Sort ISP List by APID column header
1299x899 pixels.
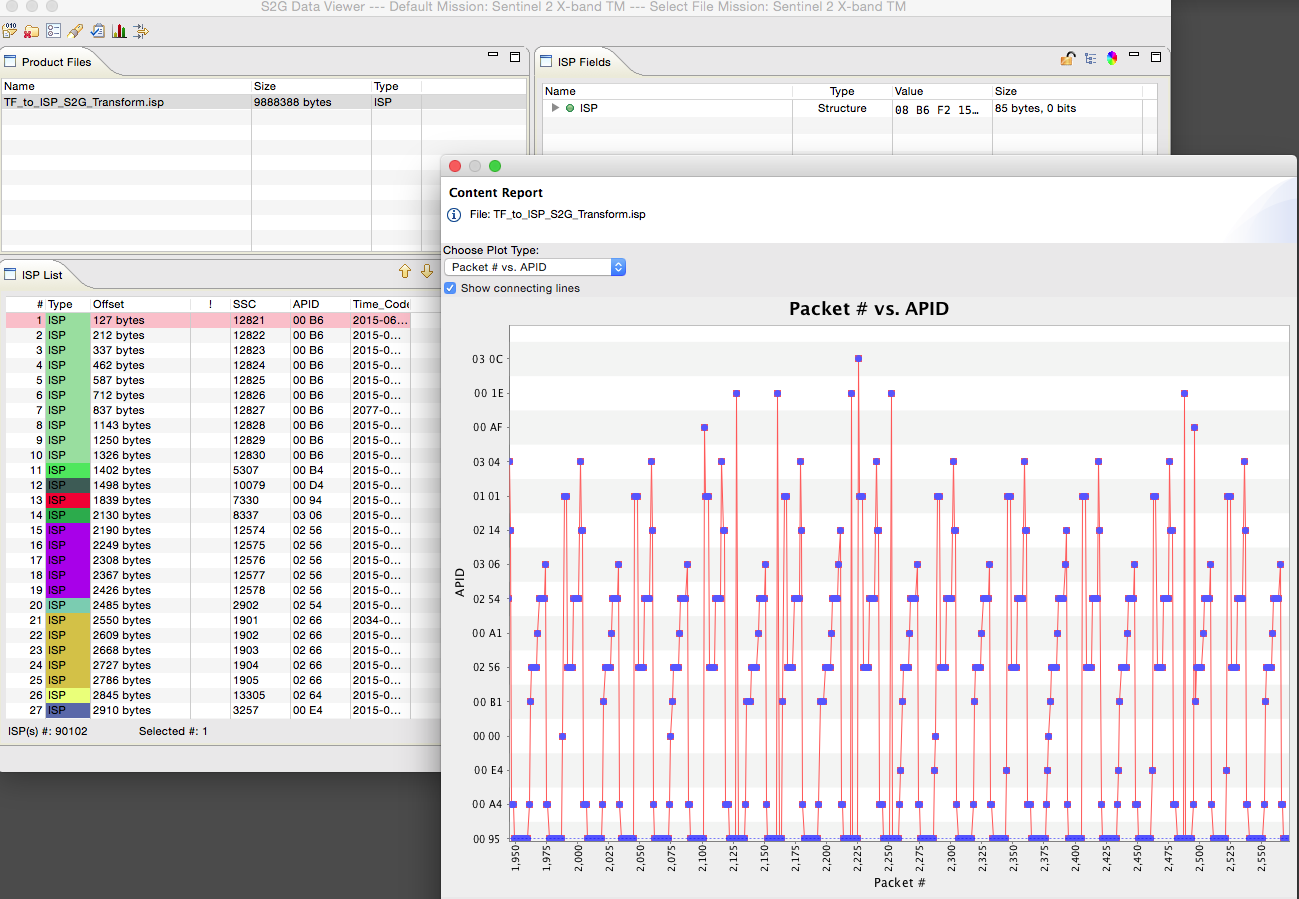pyautogui.click(x=304, y=304)
